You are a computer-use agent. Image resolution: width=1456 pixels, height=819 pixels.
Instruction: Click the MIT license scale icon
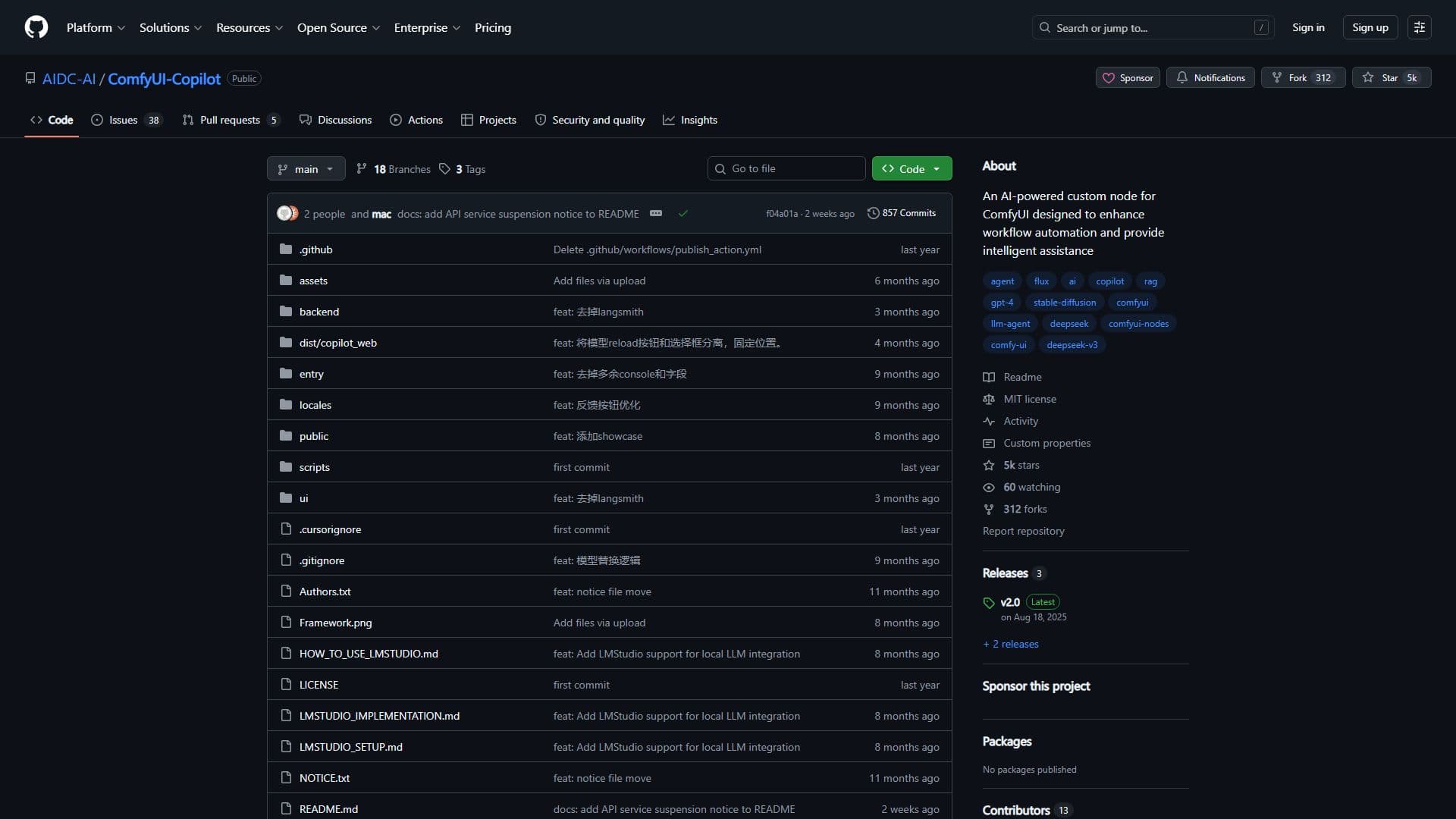pyautogui.click(x=989, y=399)
